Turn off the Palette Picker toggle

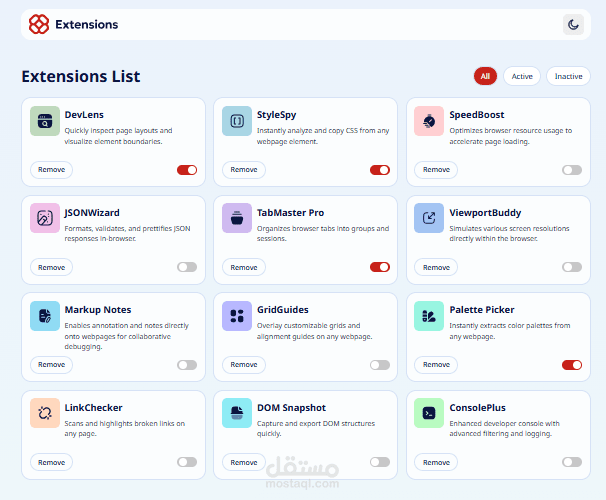pos(572,365)
